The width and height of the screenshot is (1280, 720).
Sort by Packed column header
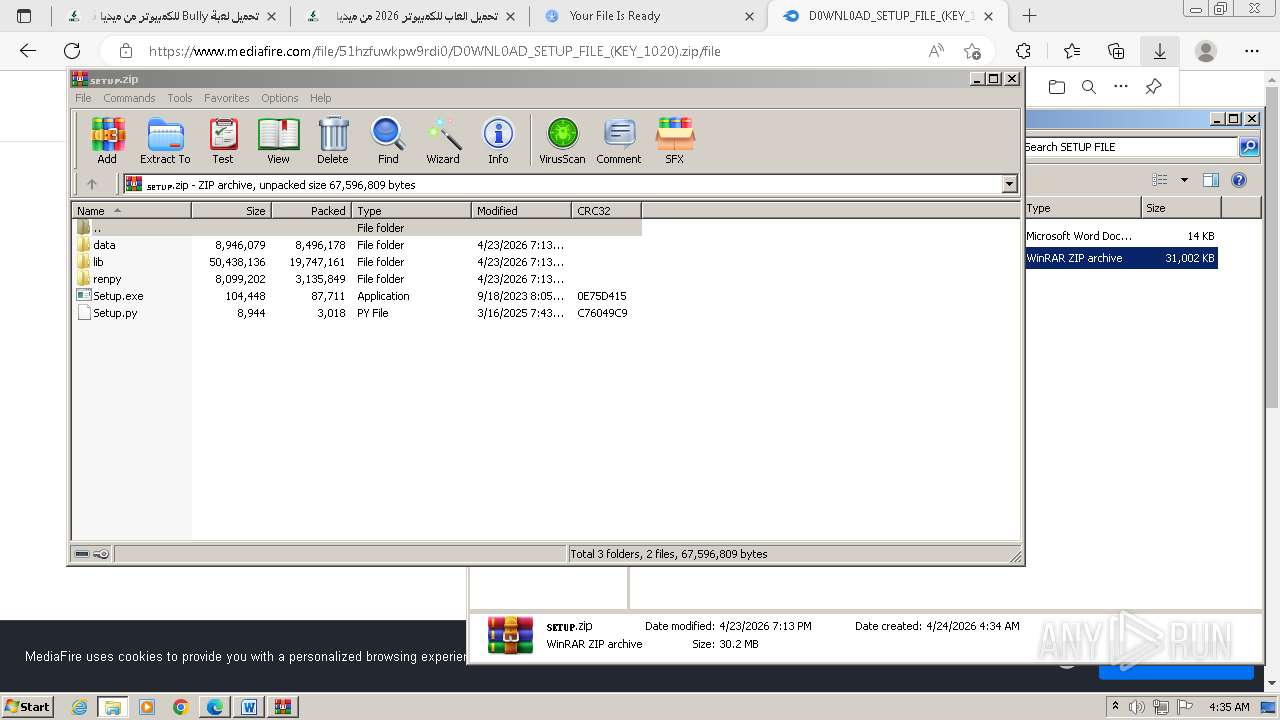coord(311,210)
